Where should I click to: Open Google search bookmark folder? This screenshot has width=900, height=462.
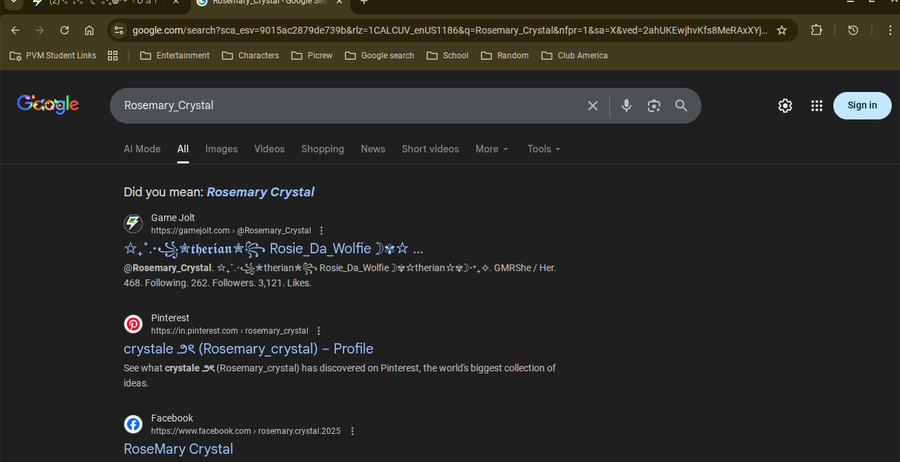(379, 56)
